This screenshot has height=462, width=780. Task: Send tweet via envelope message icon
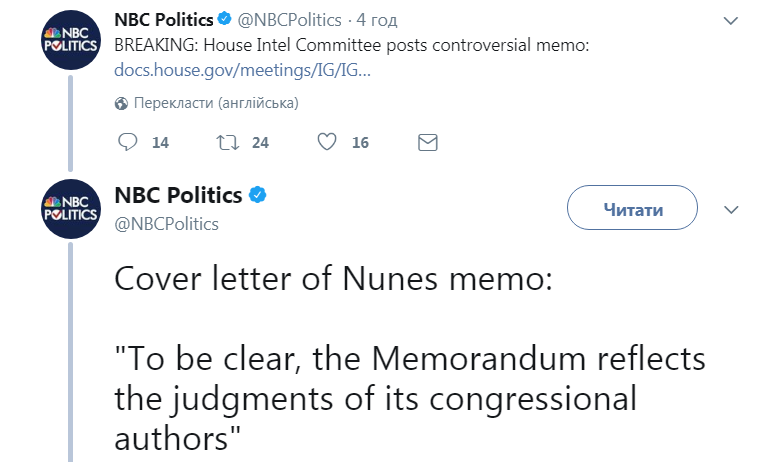coord(427,142)
